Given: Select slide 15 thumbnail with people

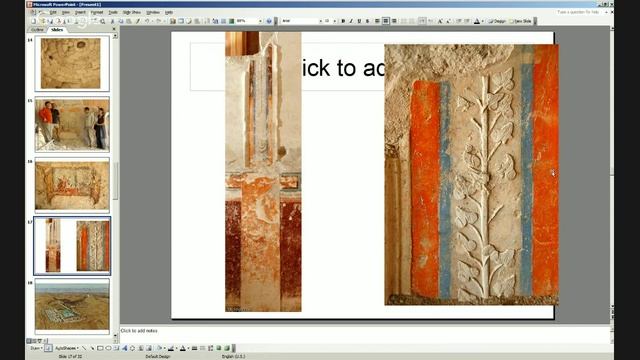Looking at the screenshot, I should [72, 124].
